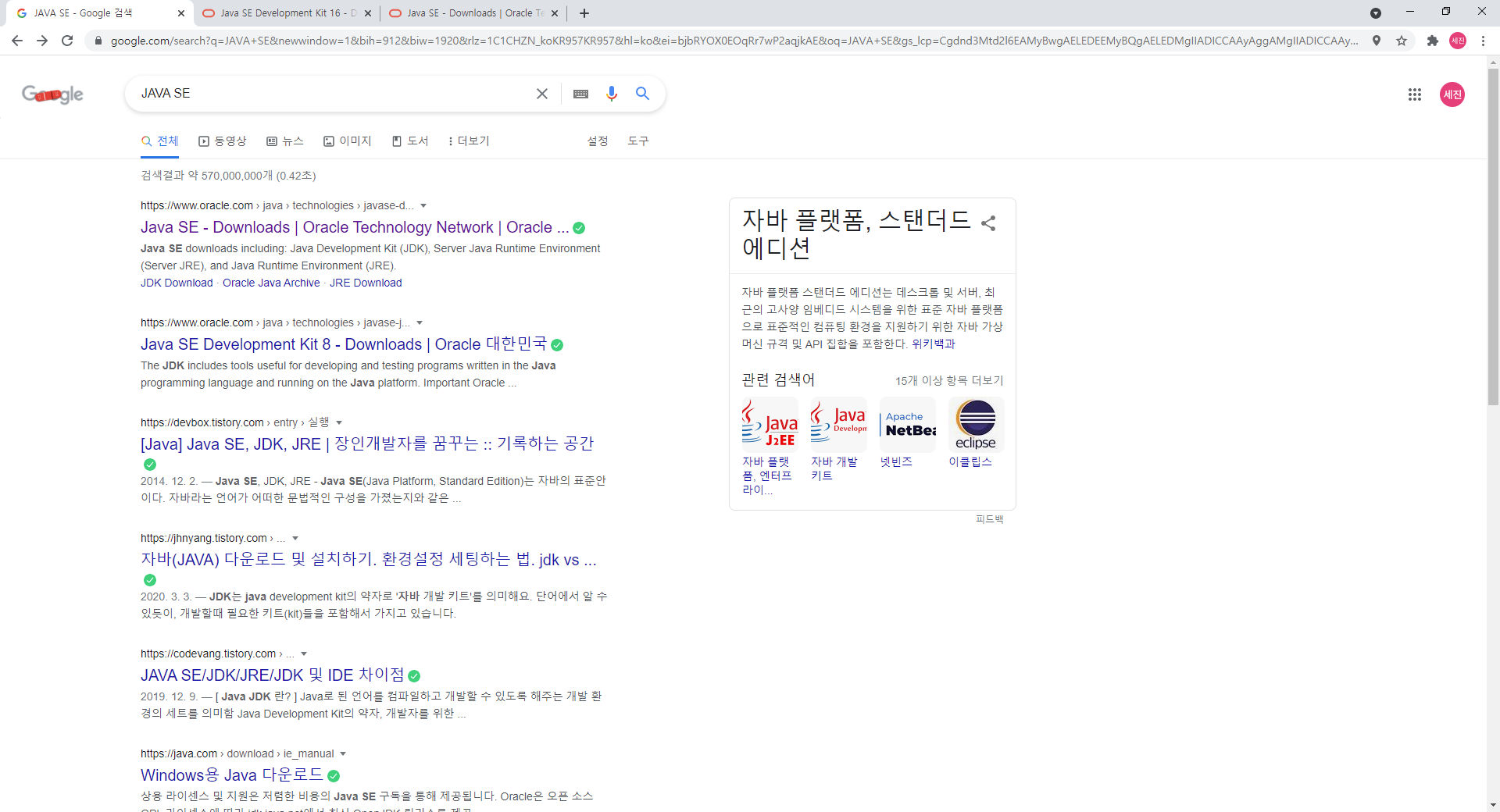The image size is (1500, 812).
Task: Click the browser address bar URL
Action: [x=733, y=41]
